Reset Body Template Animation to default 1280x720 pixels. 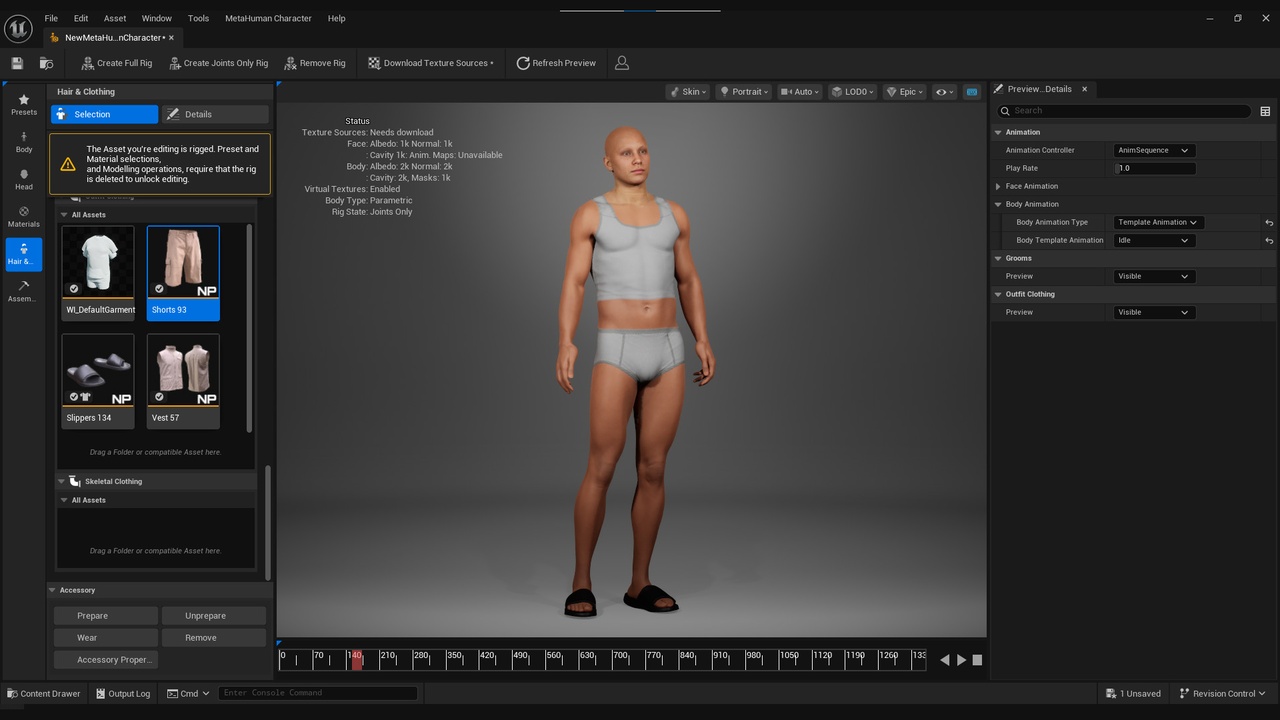tap(1269, 240)
